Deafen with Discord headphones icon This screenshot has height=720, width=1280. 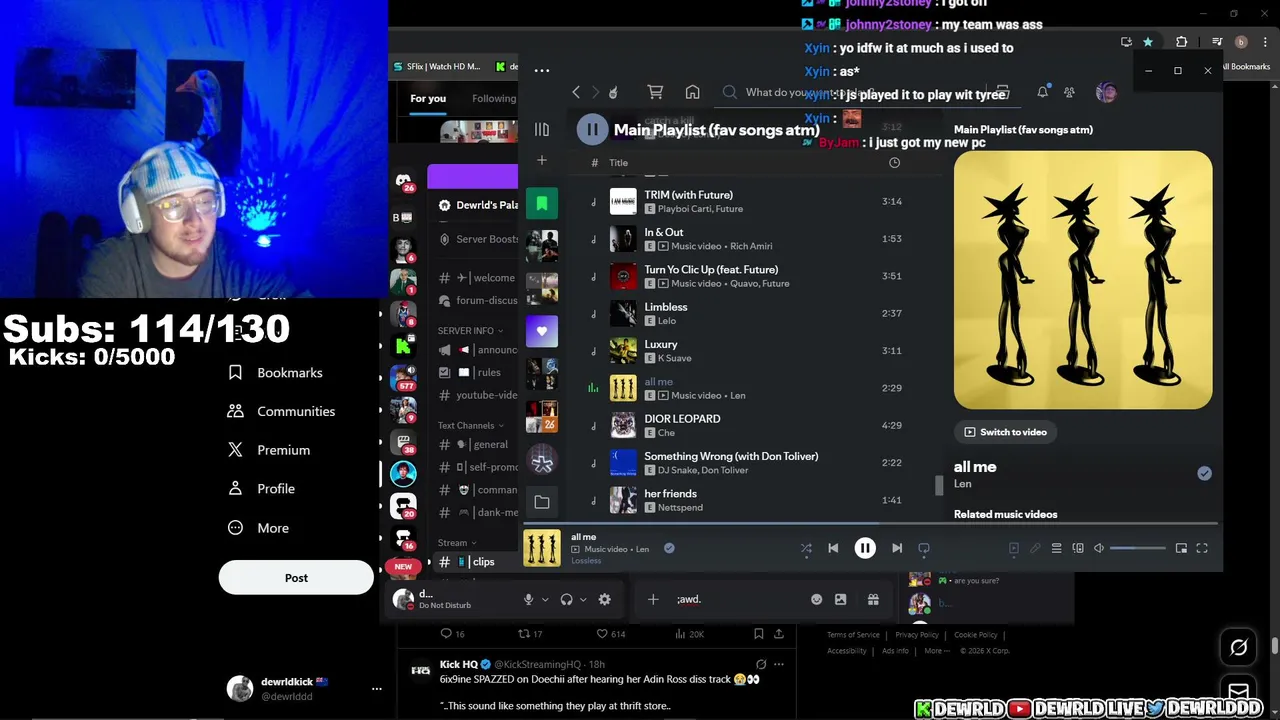(566, 599)
